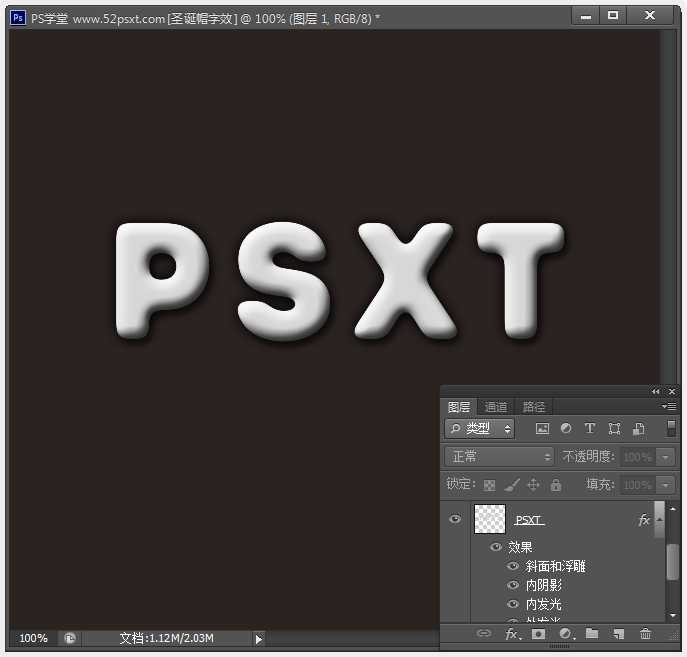Collapse PSXT layer effects list arrow
The image size is (687, 657).
coord(660,520)
